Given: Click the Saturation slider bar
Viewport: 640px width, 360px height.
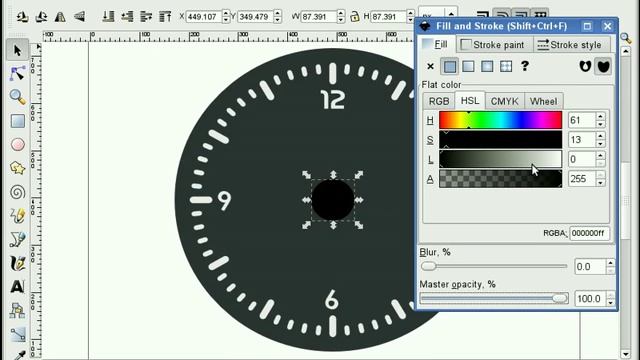Looking at the screenshot, I should [500, 140].
